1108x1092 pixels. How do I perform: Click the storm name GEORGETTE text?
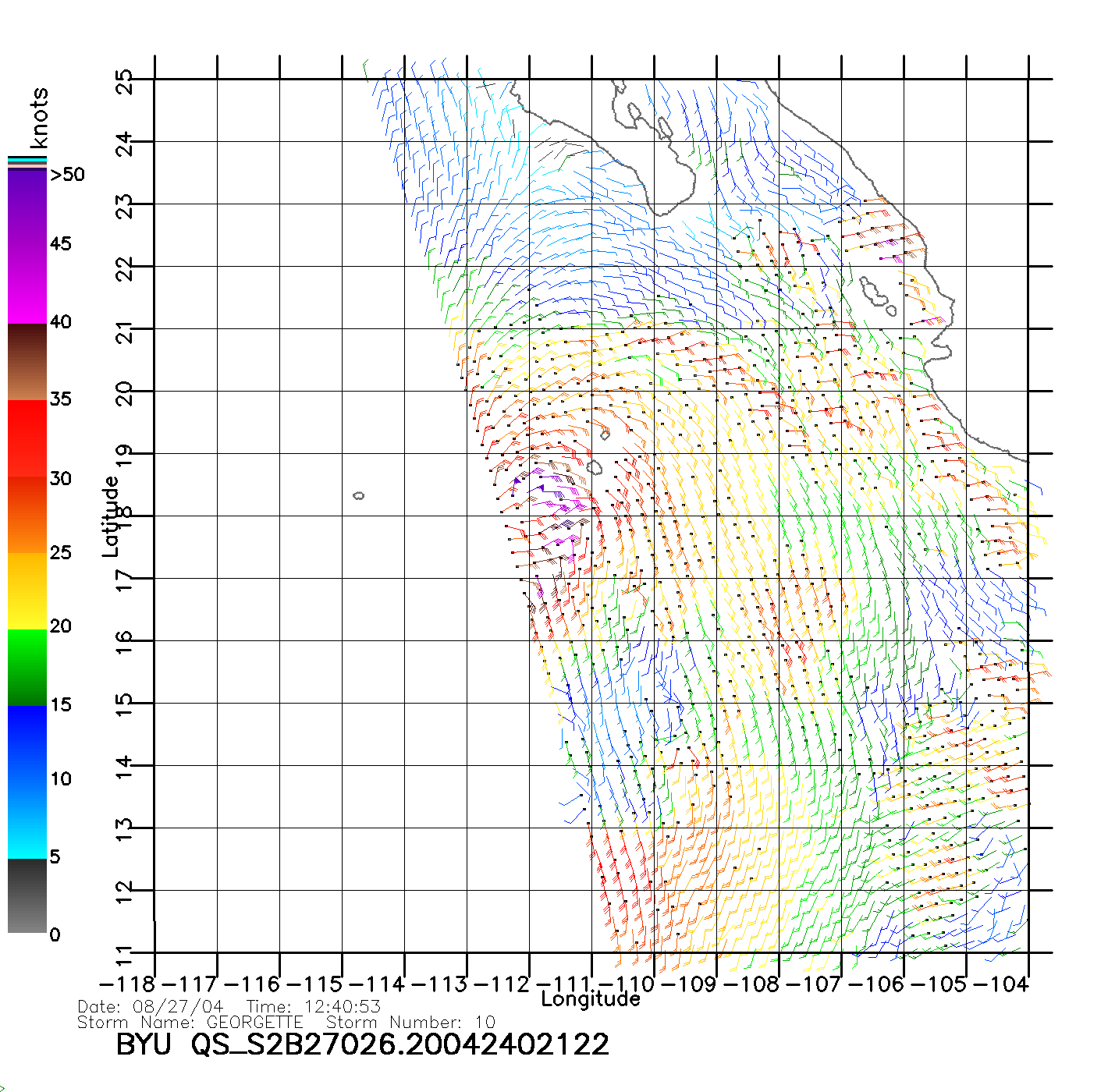pos(254,1022)
